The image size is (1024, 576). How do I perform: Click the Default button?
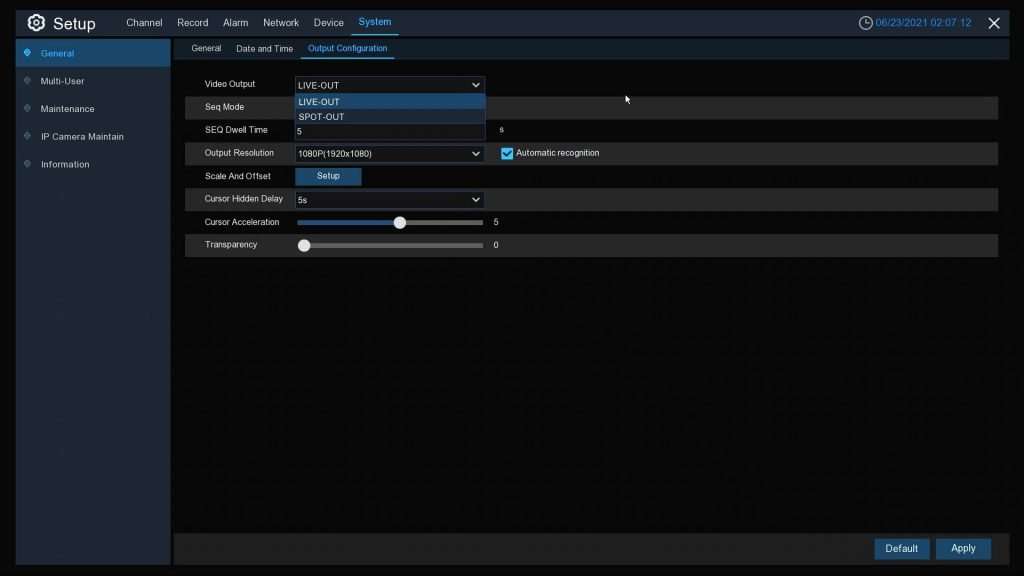coord(901,549)
